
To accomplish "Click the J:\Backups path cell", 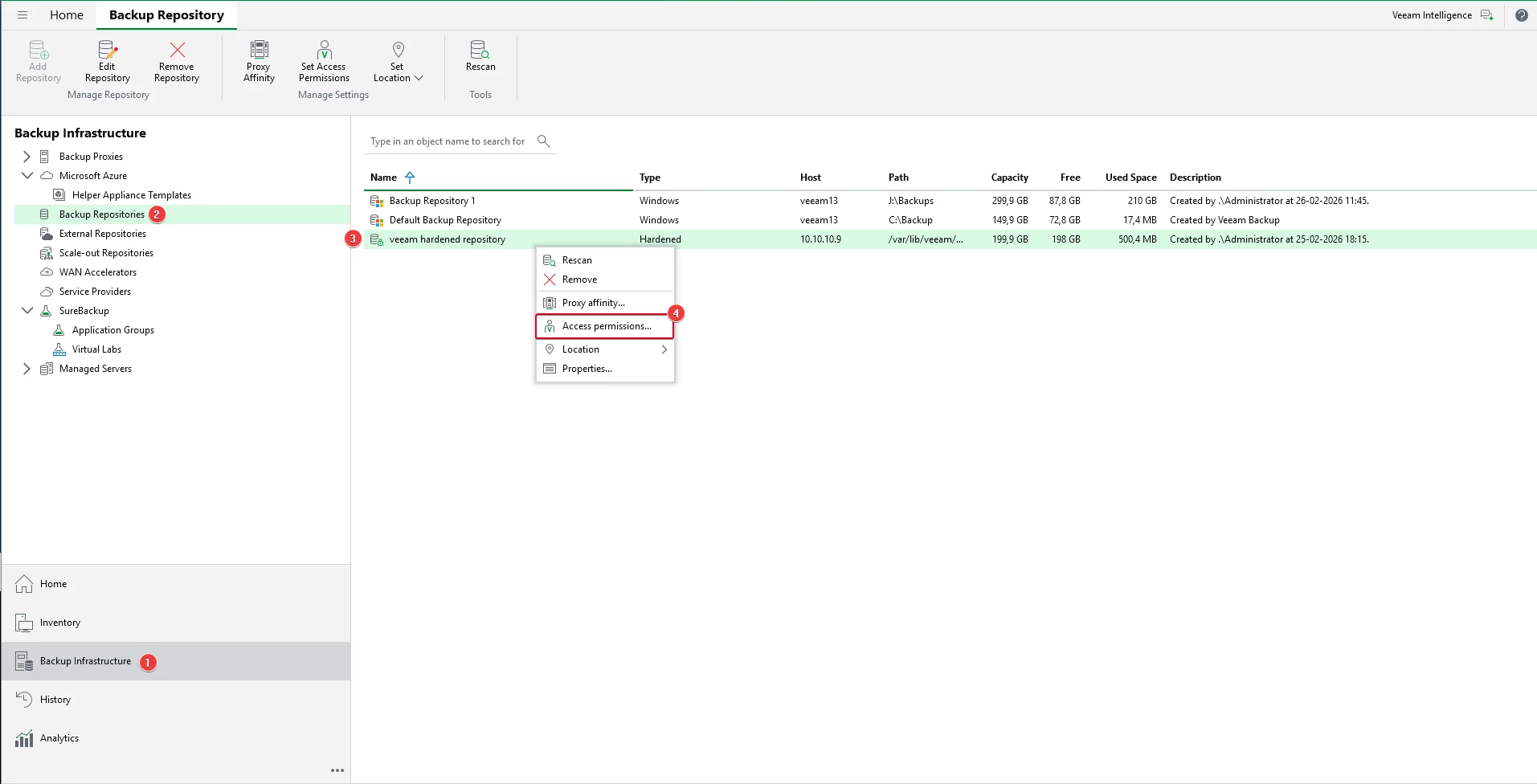I will point(911,201).
